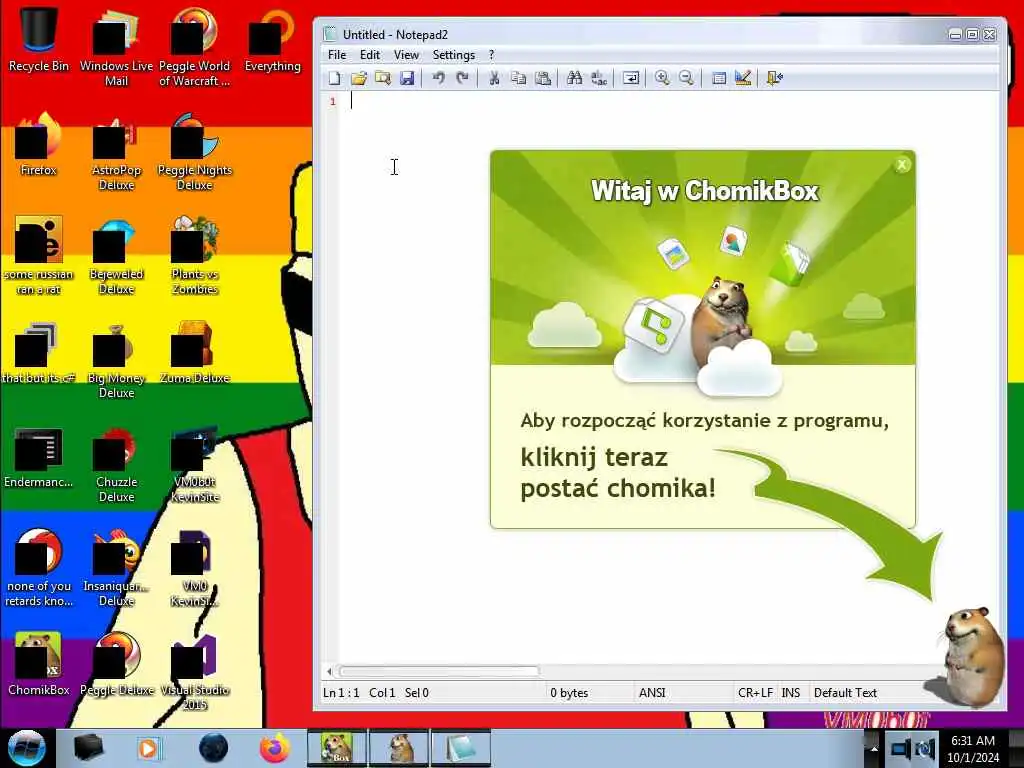Switch to Notepad2 taskbar button
The width and height of the screenshot is (1024, 768).
pos(461,748)
